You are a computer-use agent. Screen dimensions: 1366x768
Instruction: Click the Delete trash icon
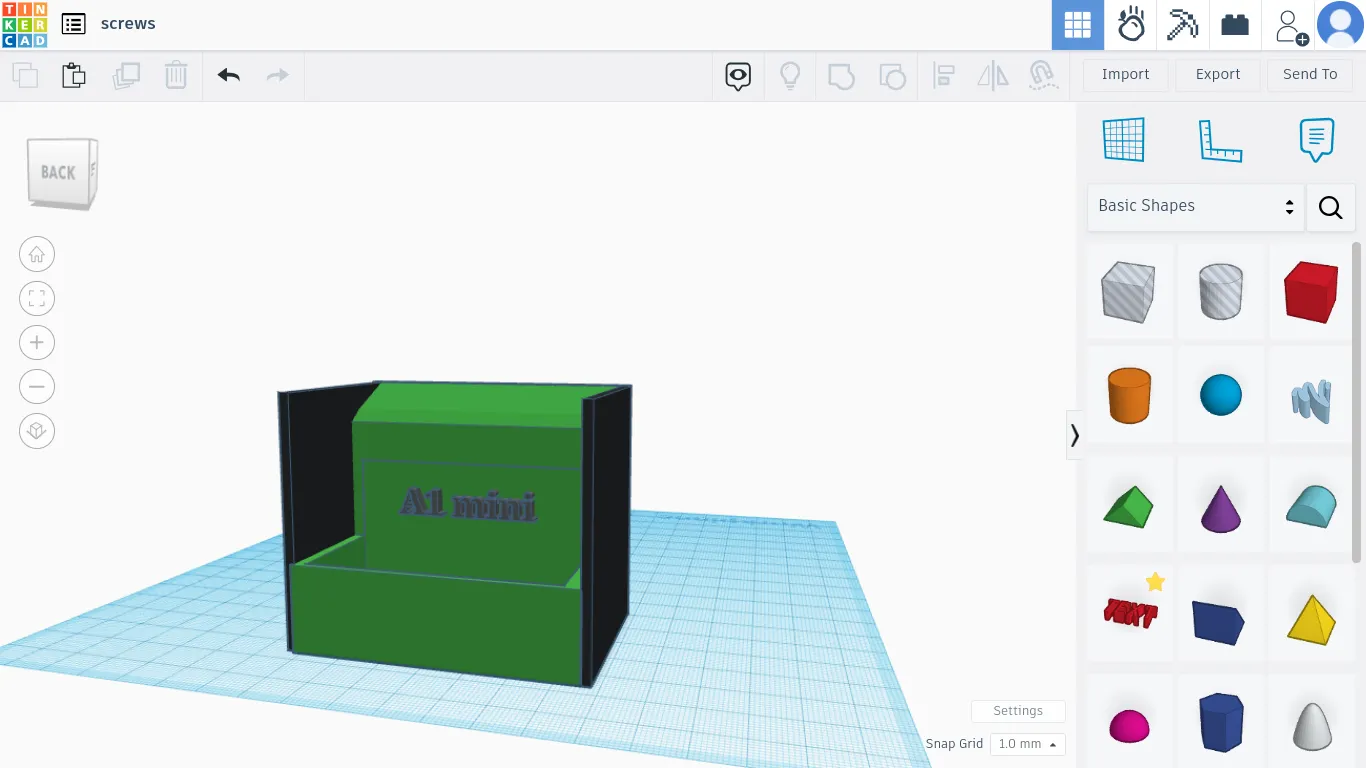[x=176, y=75]
